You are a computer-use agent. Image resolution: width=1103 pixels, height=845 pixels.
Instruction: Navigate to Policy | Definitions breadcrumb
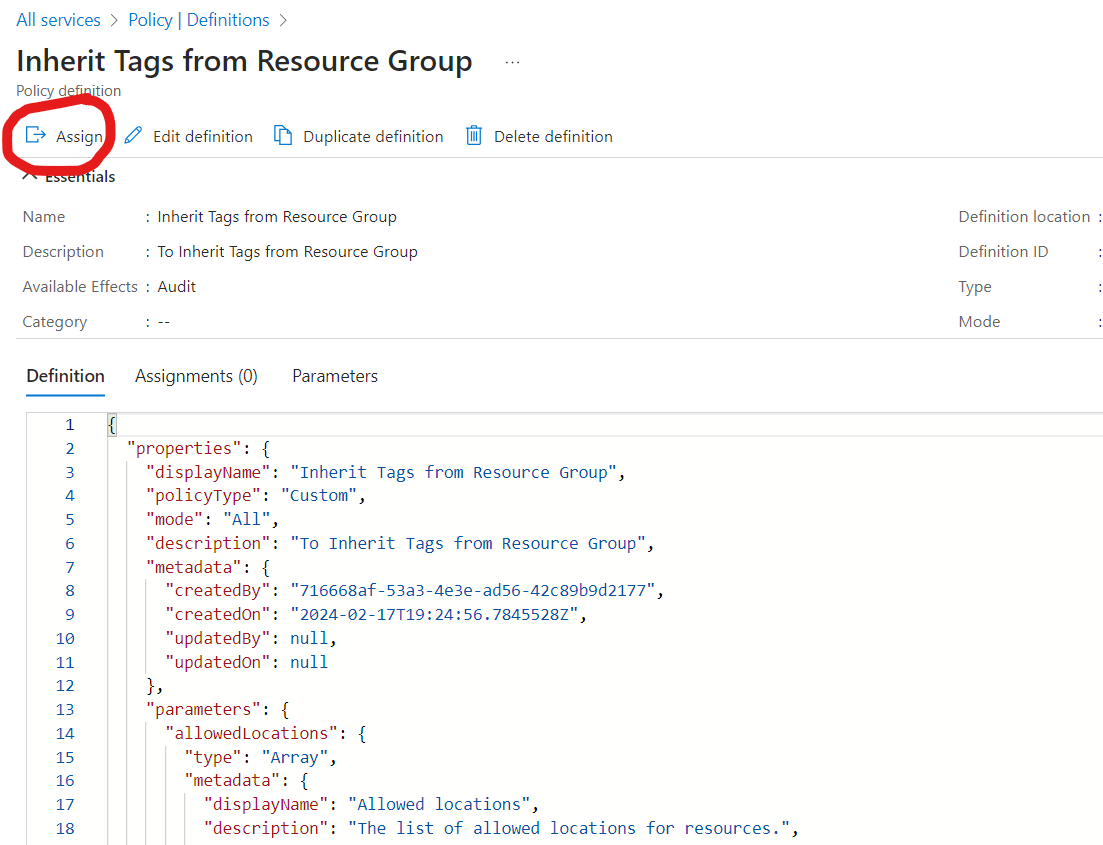[x=199, y=20]
